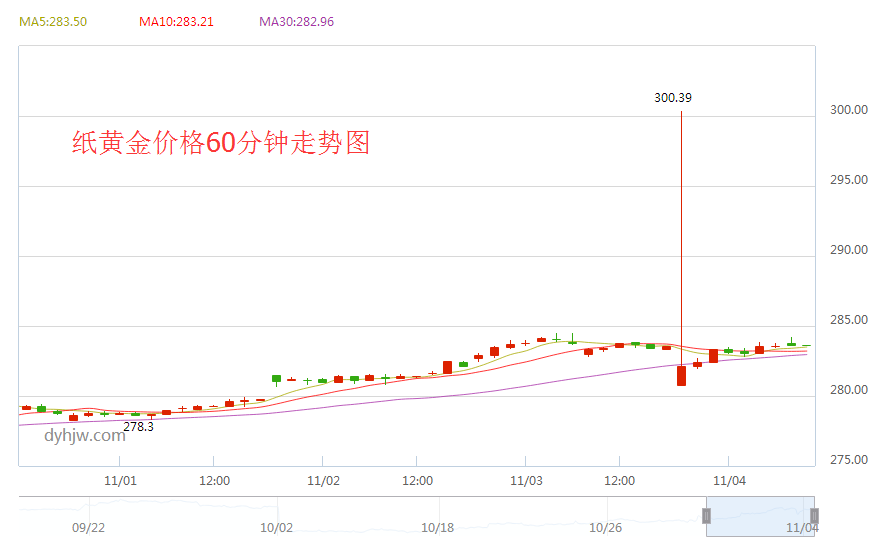Click the 275.00 y-axis price label

(x=848, y=460)
